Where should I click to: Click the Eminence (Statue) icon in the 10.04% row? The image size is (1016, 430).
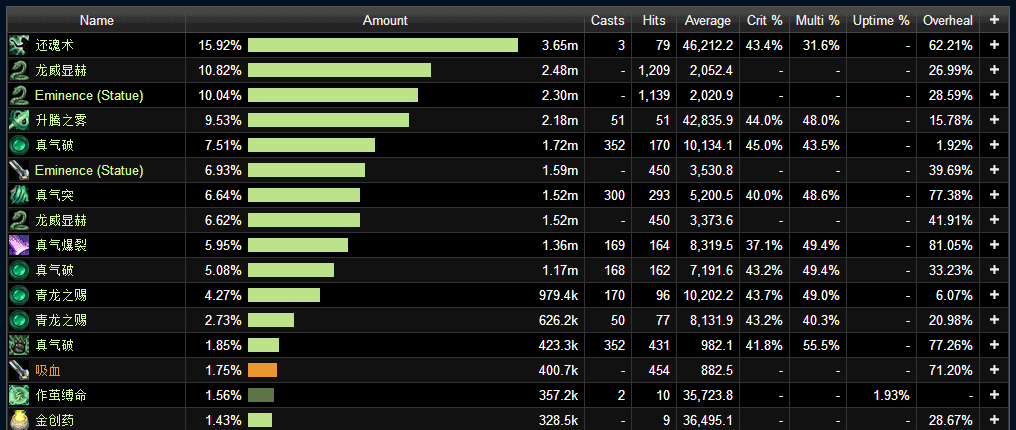[18, 96]
